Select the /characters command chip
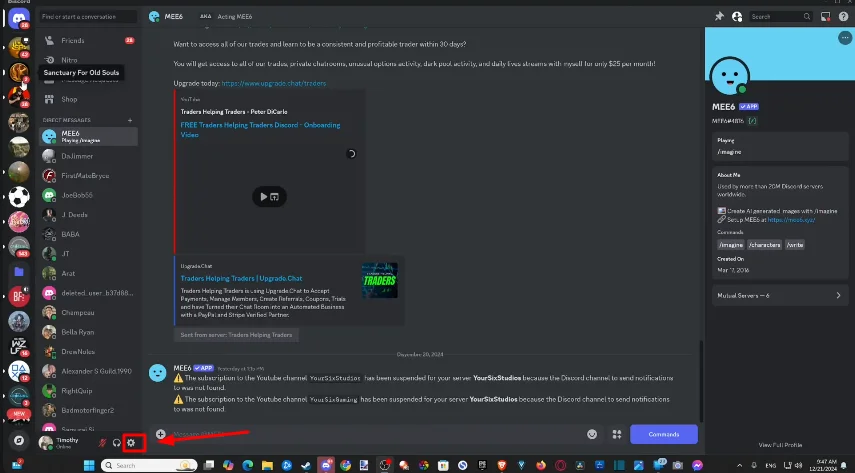The width and height of the screenshot is (855, 473). point(764,245)
